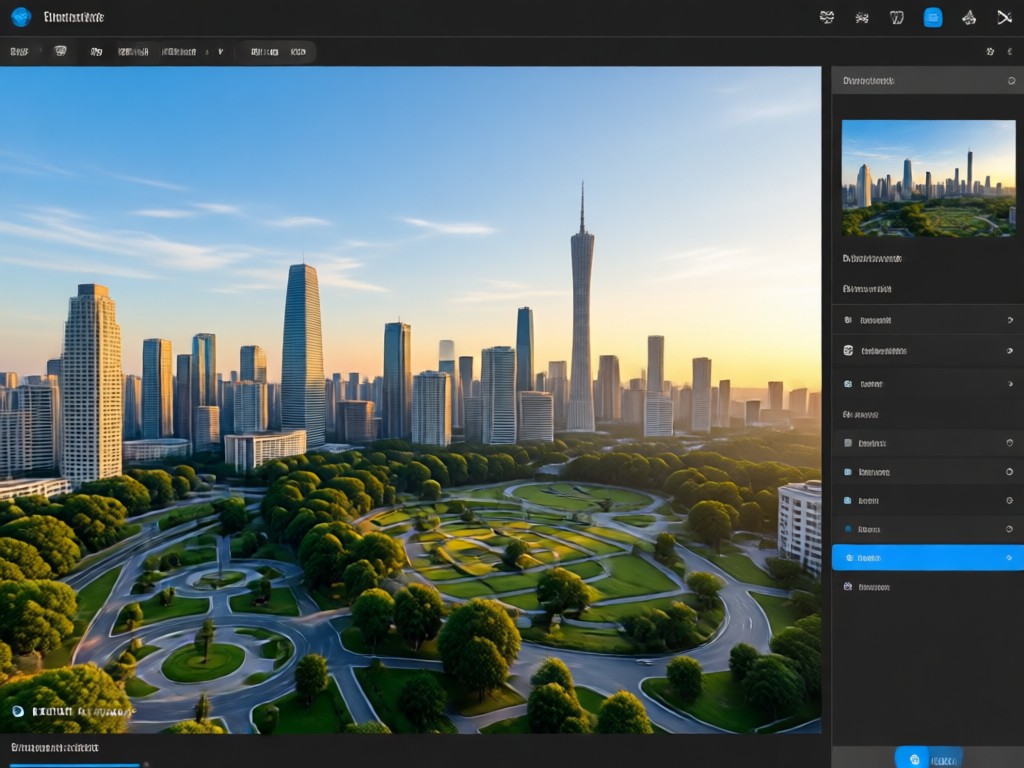This screenshot has width=1024, height=768.
Task: Click the pyramid-shaped icon in the title bar
Action: coord(968,17)
